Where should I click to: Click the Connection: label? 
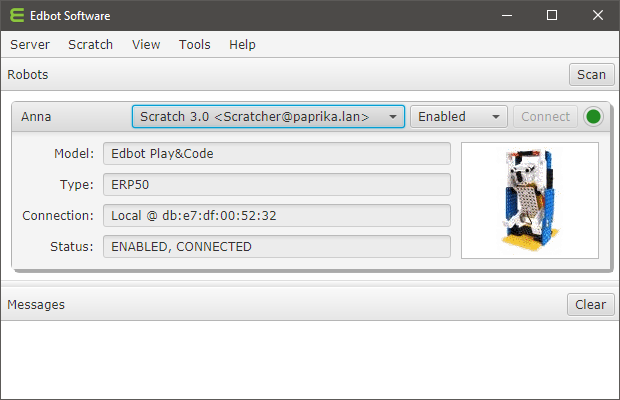(x=58, y=215)
